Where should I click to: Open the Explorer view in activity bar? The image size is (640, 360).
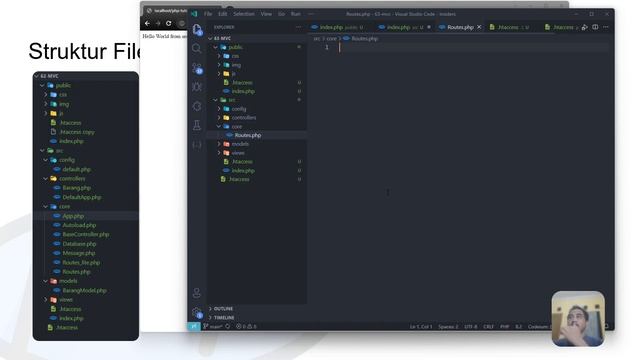click(197, 29)
